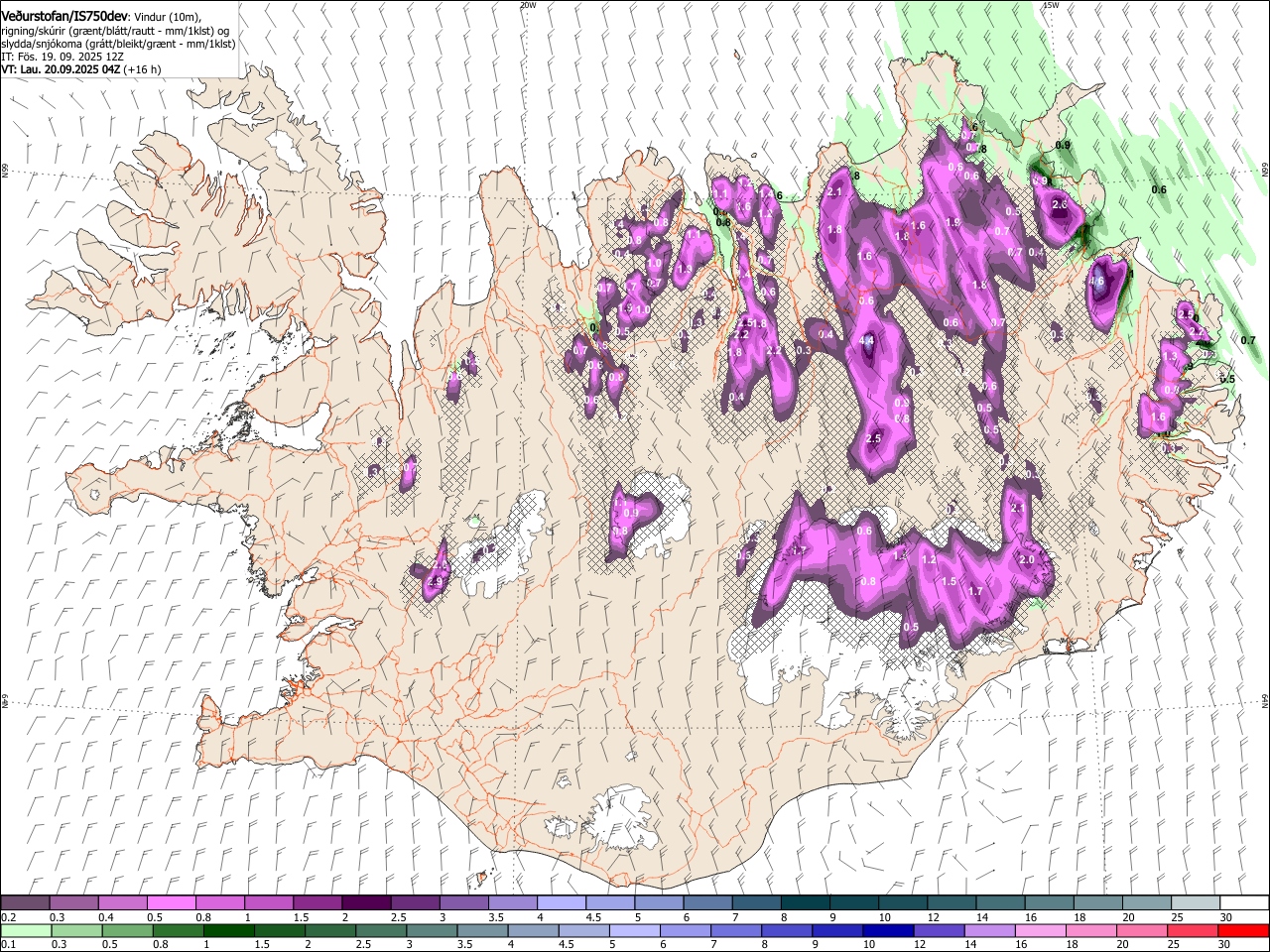Pick the deep navy 10–12 rain scale swatch
This screenshot has width=1270, height=952.
tap(888, 930)
